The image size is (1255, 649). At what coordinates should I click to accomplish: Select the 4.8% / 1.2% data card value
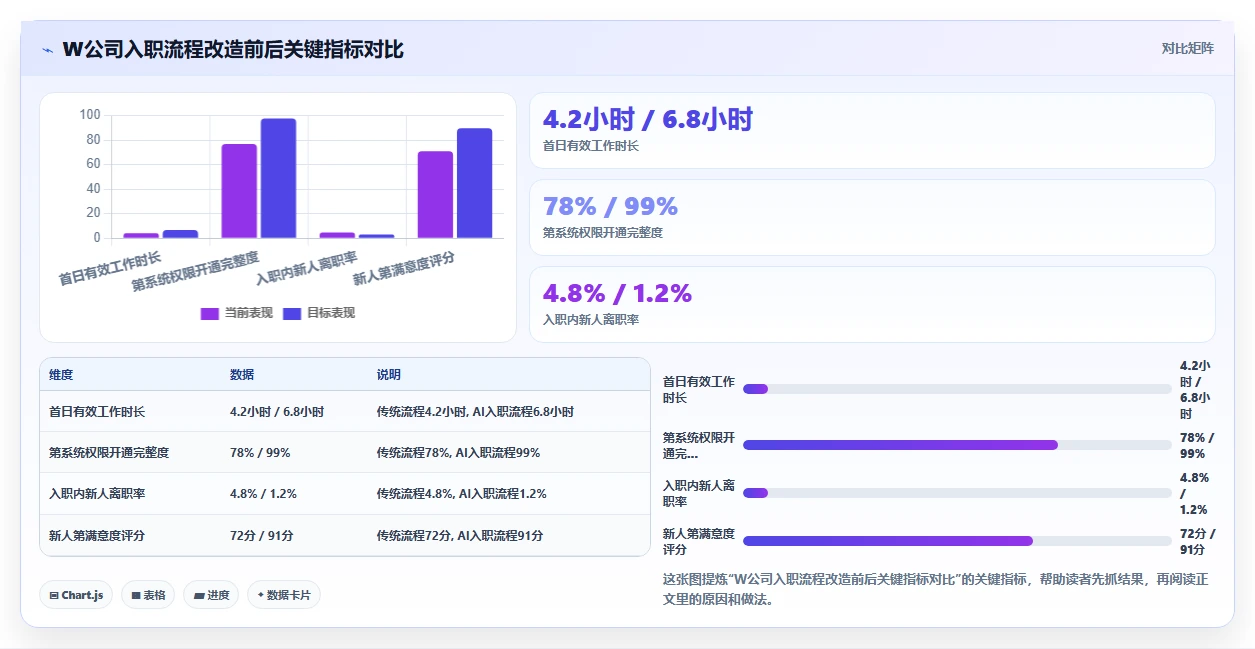click(x=617, y=293)
